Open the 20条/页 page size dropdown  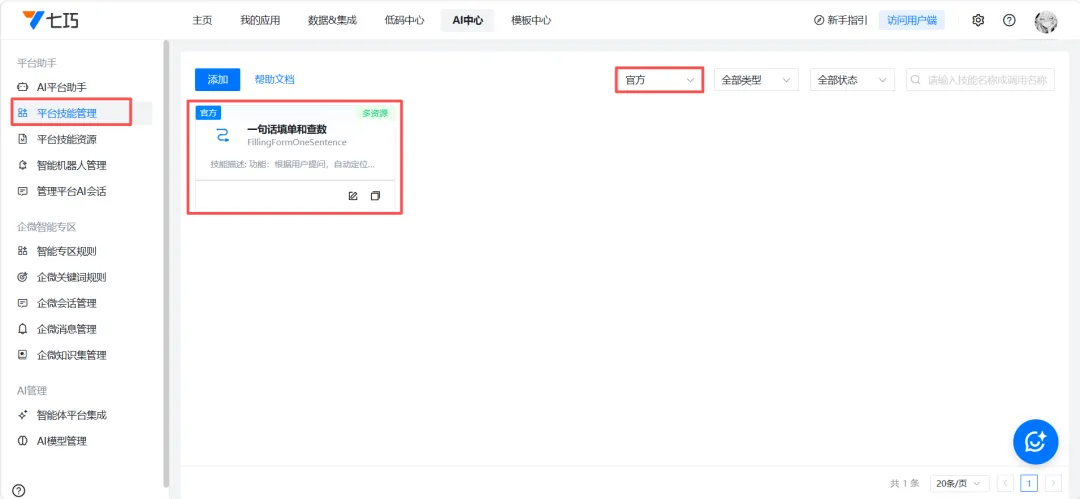960,484
